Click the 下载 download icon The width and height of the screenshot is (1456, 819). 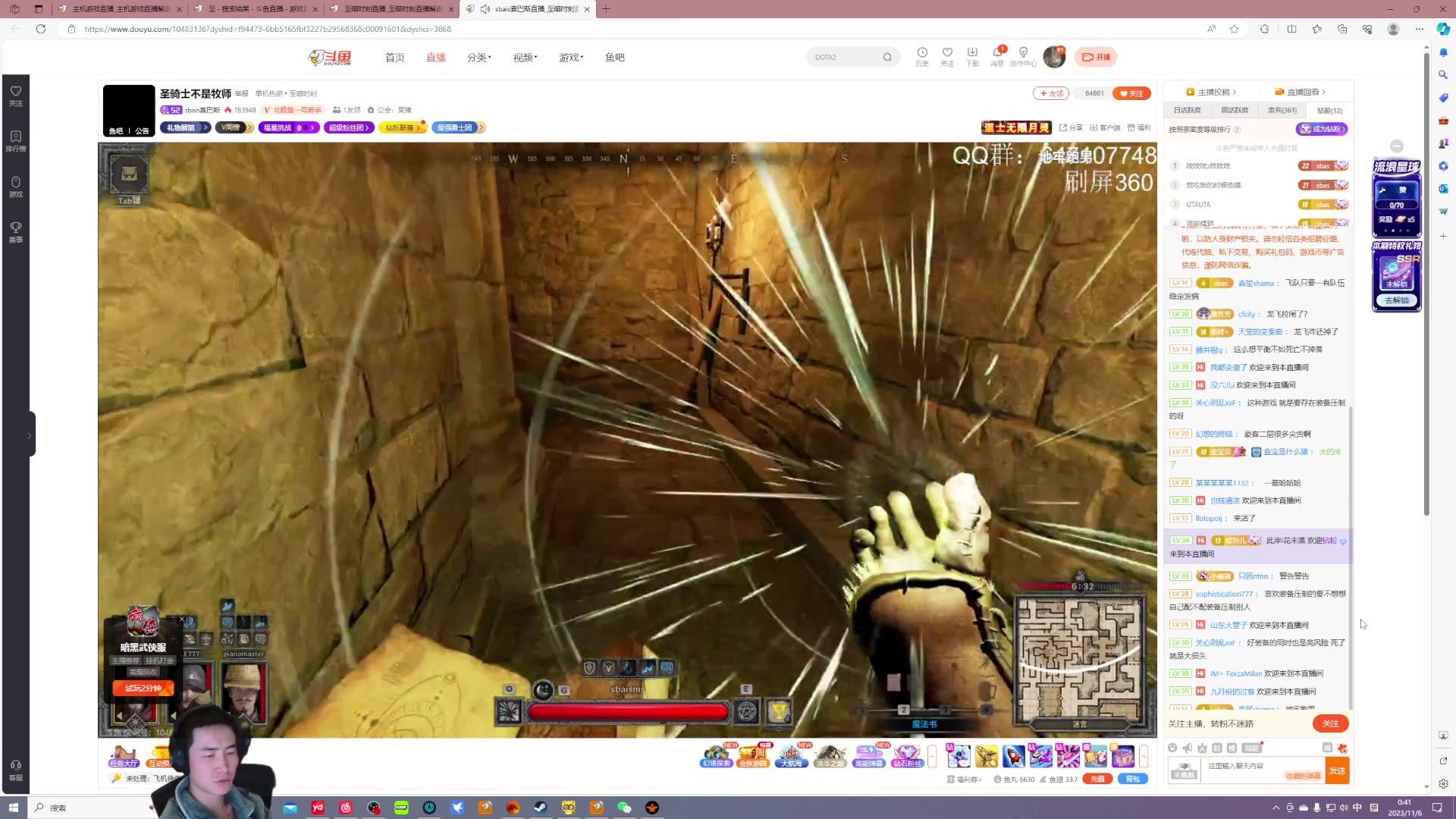[972, 57]
